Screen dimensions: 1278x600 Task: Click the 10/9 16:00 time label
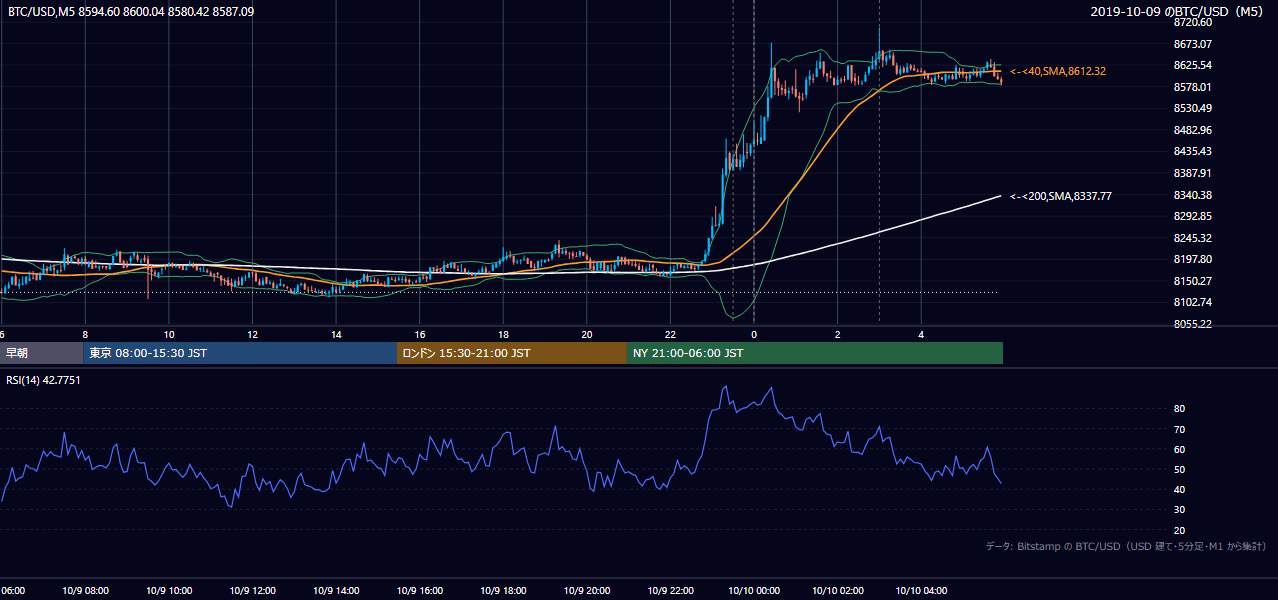[x=420, y=591]
